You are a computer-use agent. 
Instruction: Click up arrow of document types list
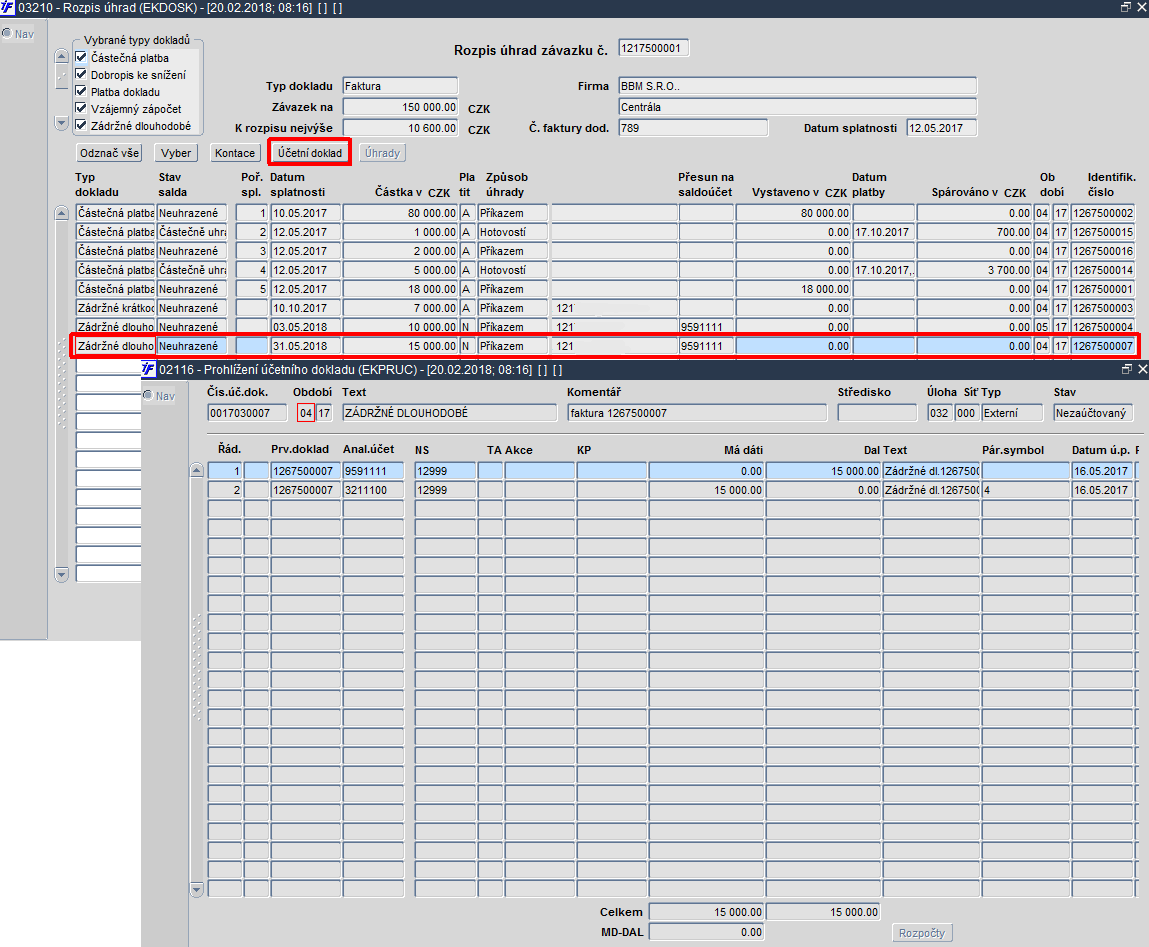click(x=62, y=56)
